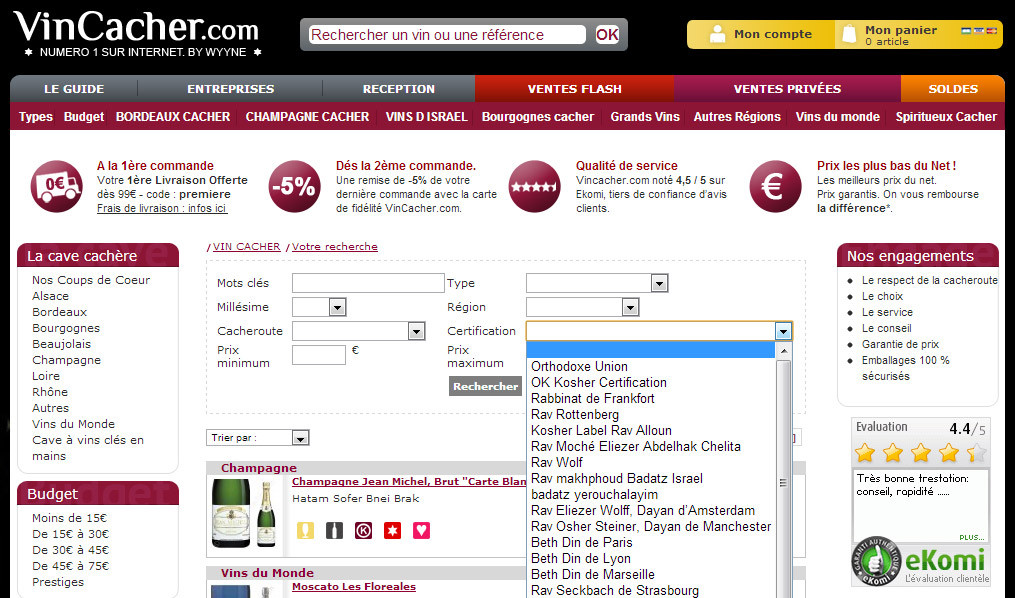Screen dimensions: 1015x598
Task: Open the SOLDES tab
Action: [x=953, y=89]
